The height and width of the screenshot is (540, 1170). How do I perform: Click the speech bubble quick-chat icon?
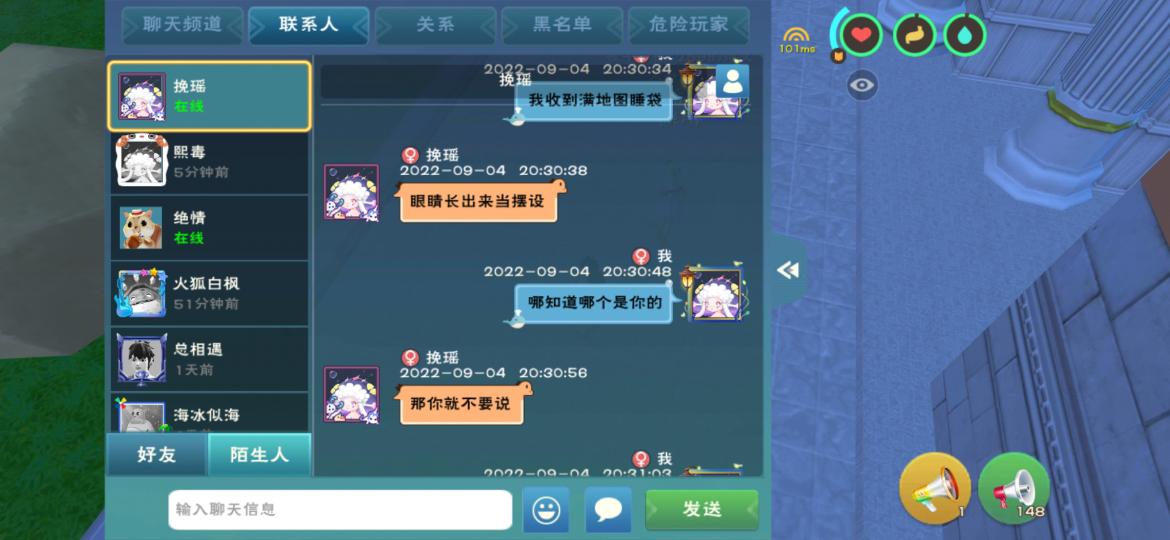coord(608,509)
